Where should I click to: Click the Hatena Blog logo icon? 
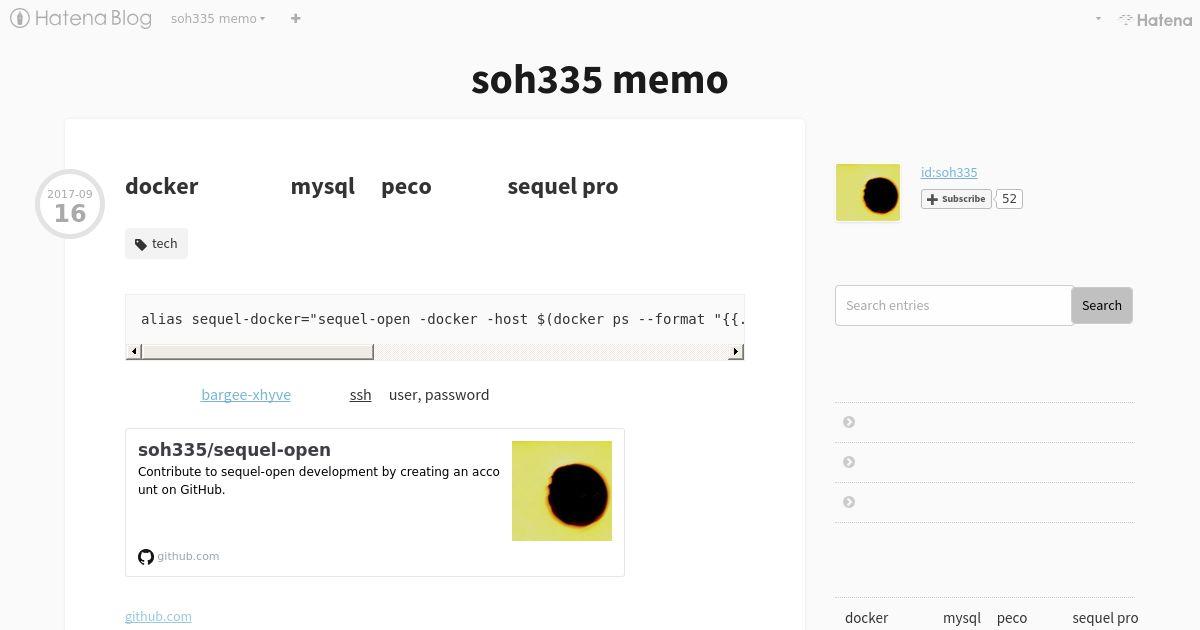point(19,18)
